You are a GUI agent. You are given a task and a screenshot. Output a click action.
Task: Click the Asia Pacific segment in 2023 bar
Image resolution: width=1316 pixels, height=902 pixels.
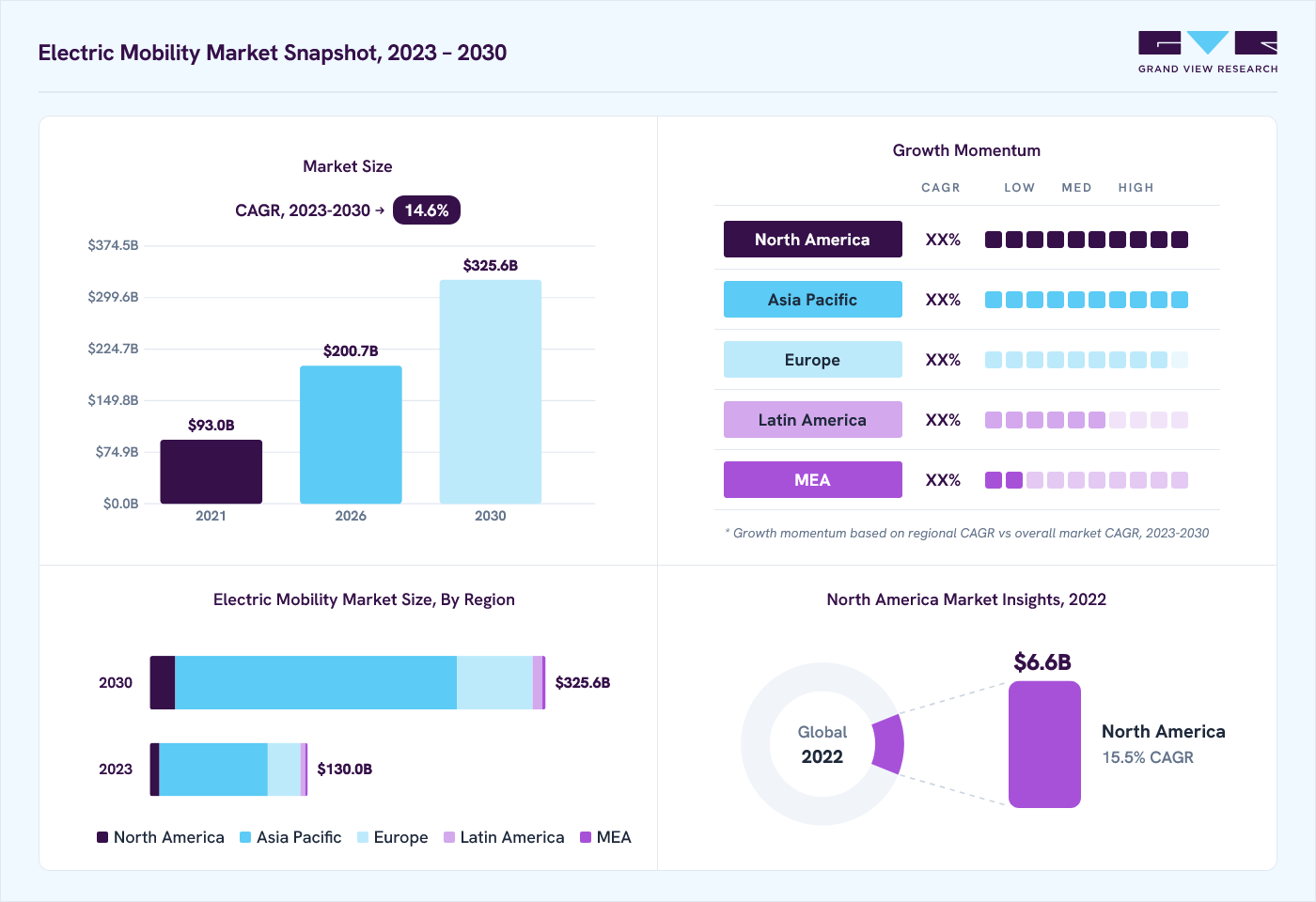(213, 770)
